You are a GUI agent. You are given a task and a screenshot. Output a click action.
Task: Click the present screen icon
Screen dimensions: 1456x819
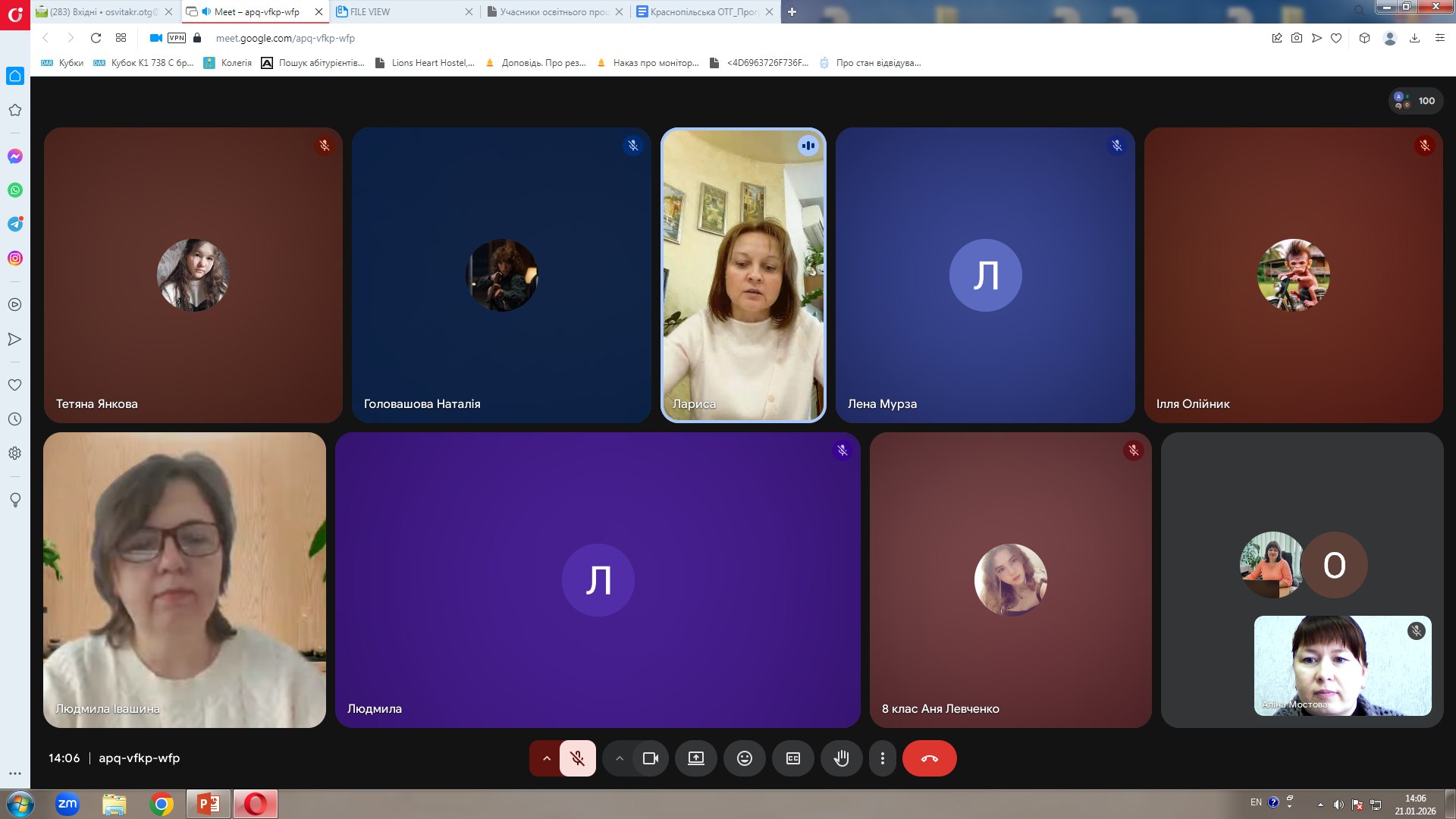coord(695,758)
